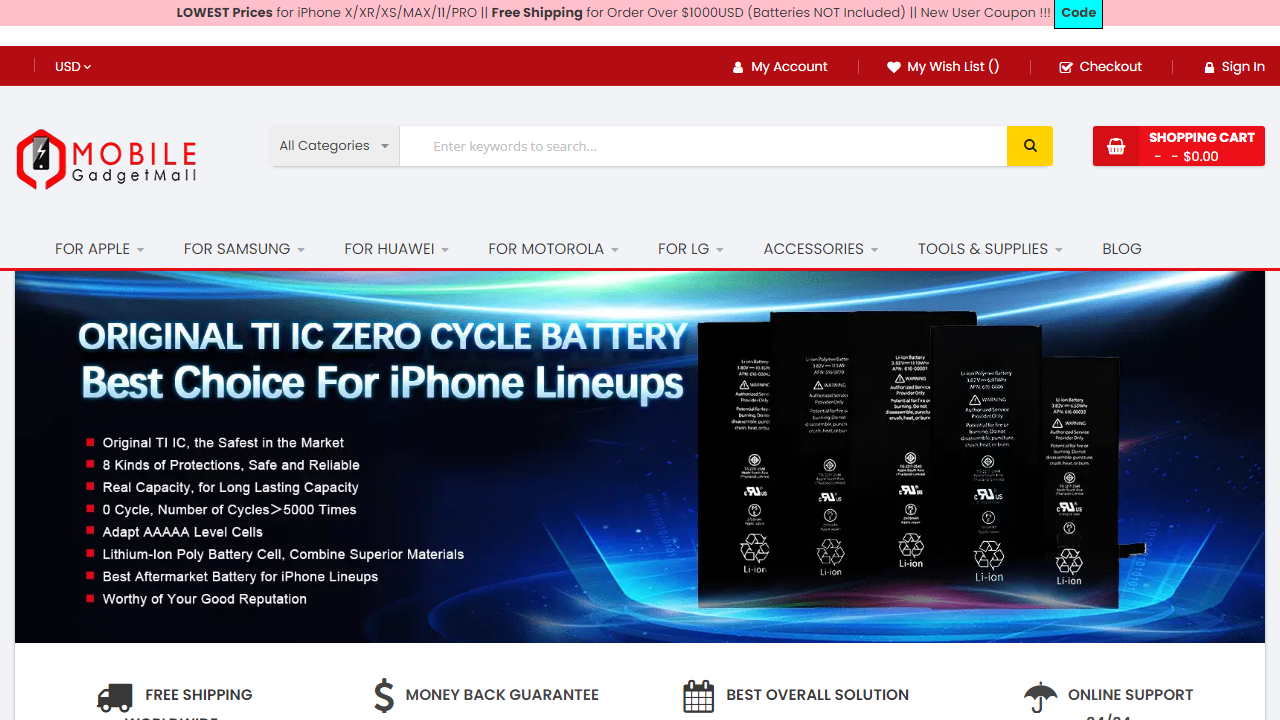The image size is (1280, 720).
Task: Click the Checkout checkmark icon
Action: 1066,67
